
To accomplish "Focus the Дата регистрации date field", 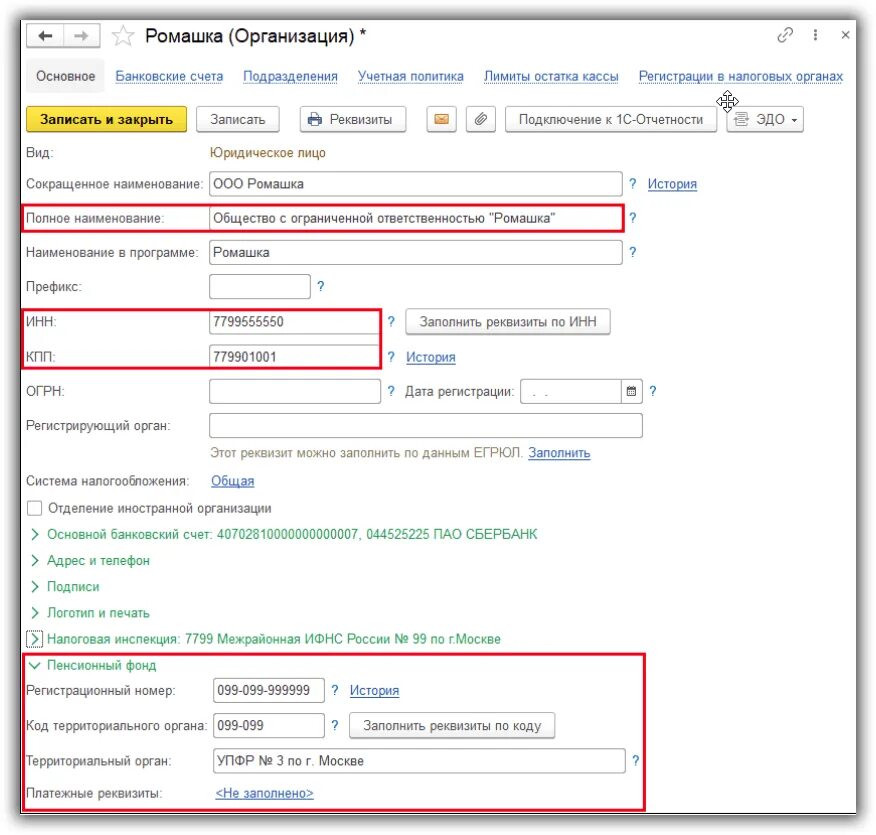I will [x=571, y=391].
